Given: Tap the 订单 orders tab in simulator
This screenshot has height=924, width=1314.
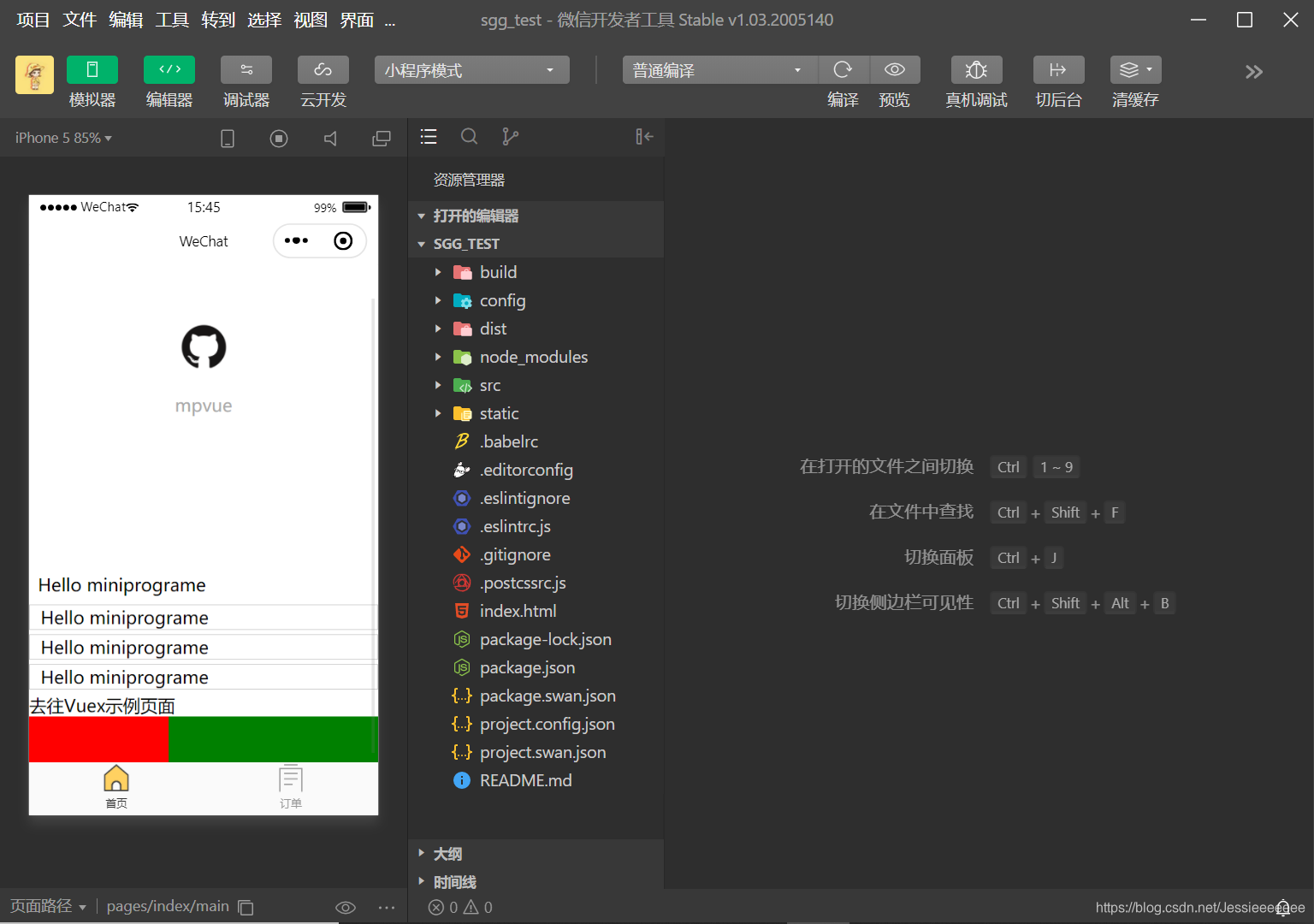Looking at the screenshot, I should click(291, 788).
